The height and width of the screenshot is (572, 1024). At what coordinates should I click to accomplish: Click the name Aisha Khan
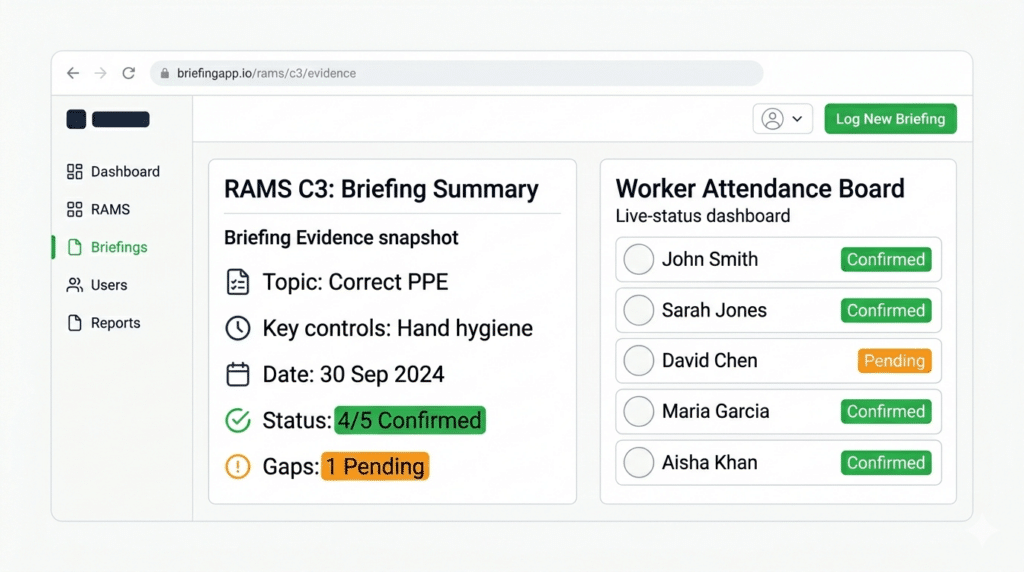[x=710, y=462]
